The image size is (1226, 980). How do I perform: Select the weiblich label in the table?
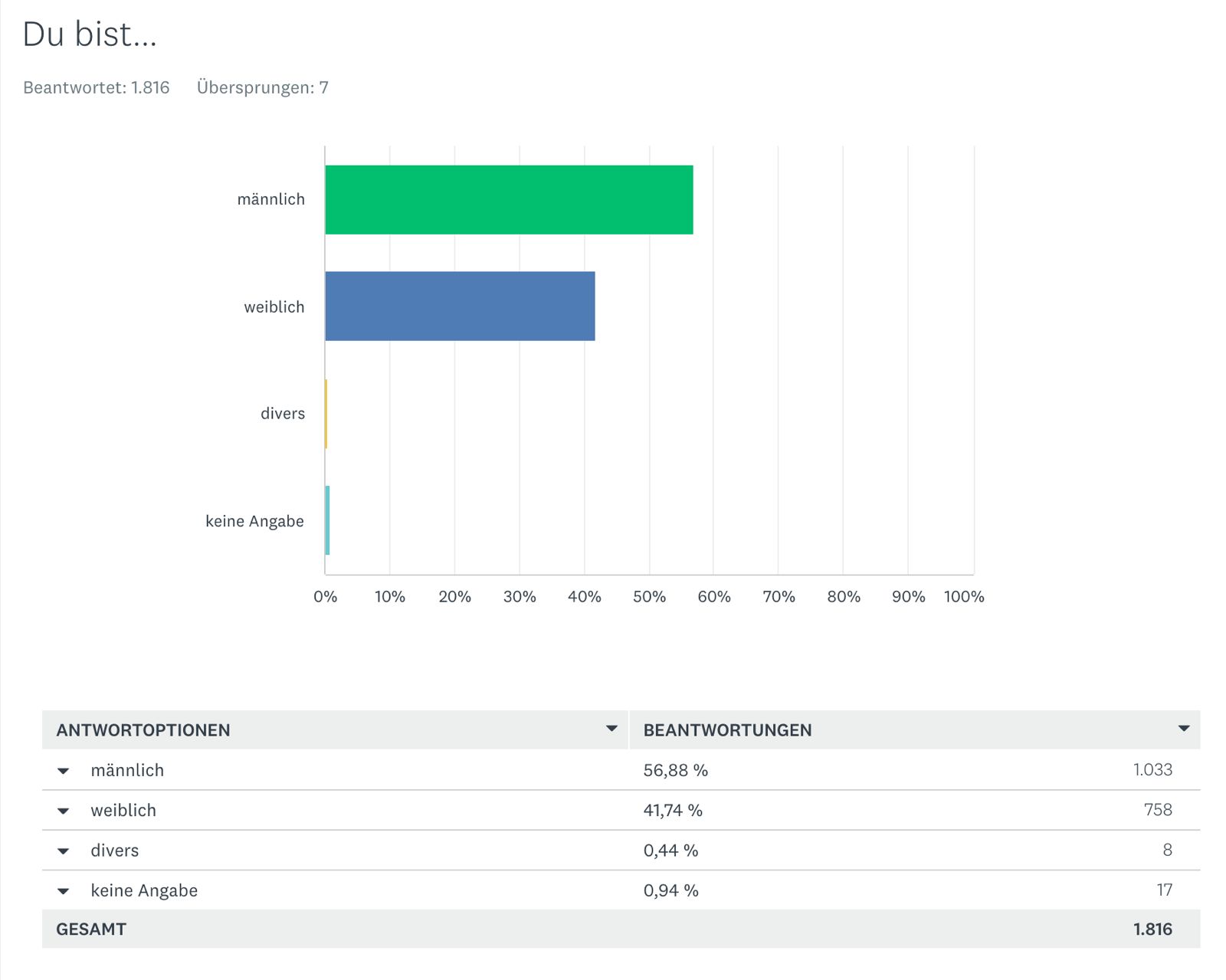[x=123, y=810]
